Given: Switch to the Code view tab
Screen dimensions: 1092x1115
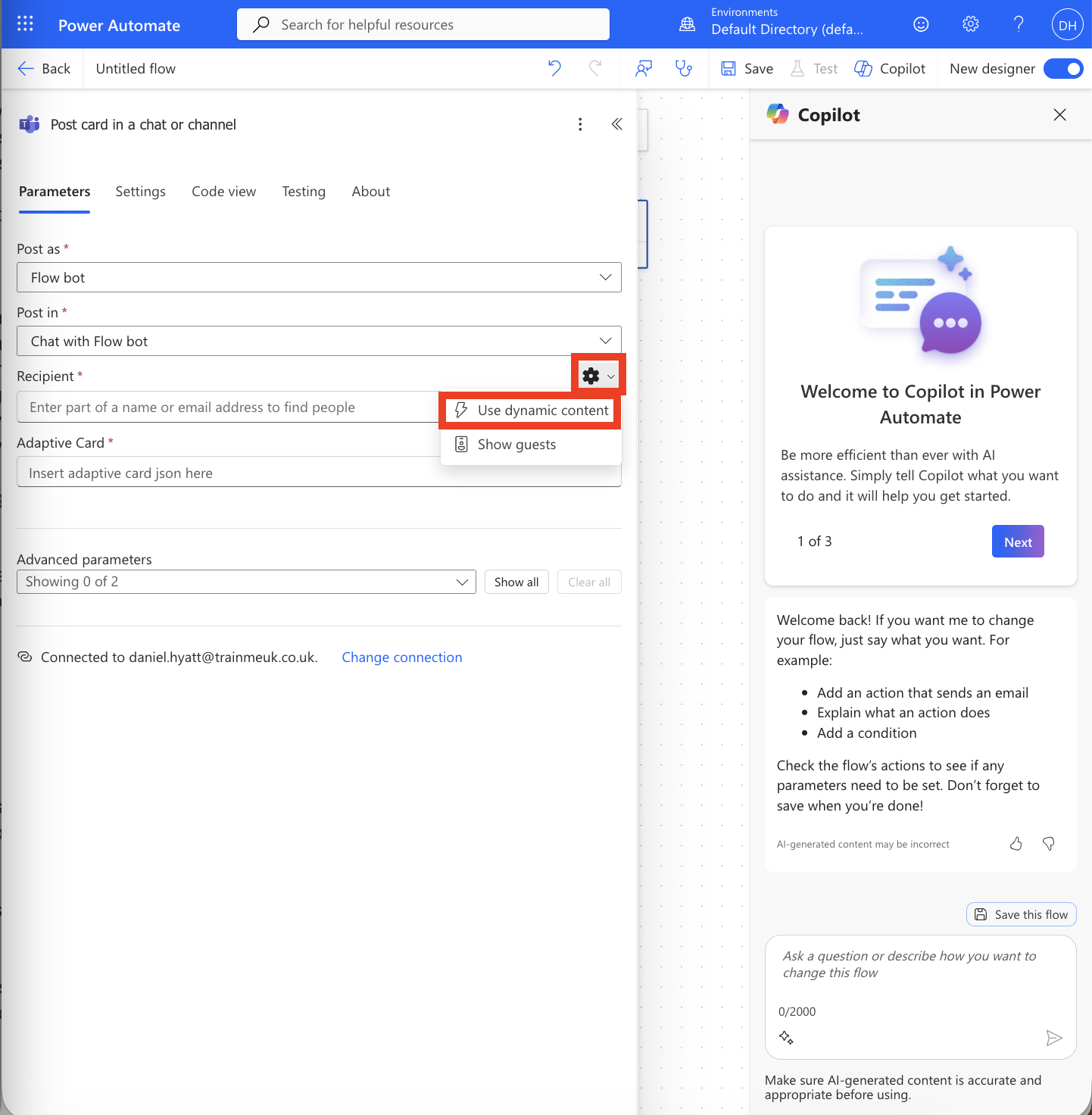Looking at the screenshot, I should 223,192.
